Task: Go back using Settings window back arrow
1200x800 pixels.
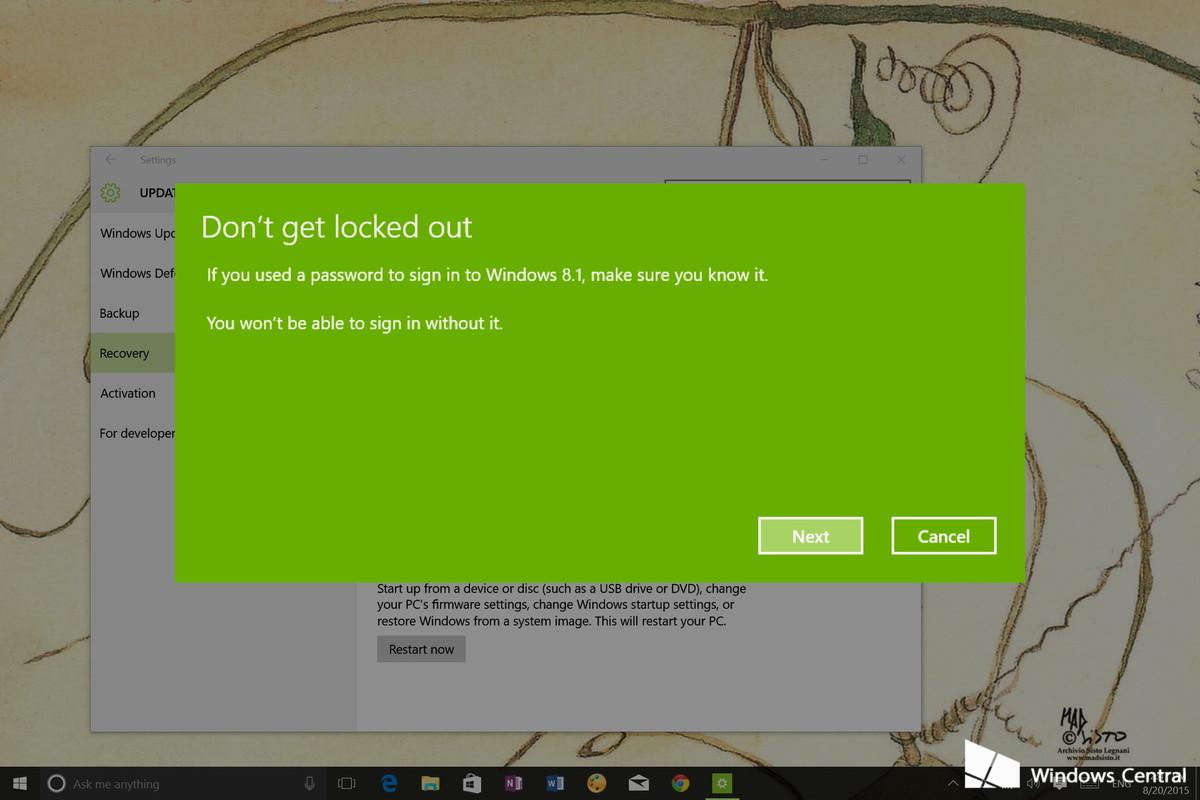Action: coord(111,160)
